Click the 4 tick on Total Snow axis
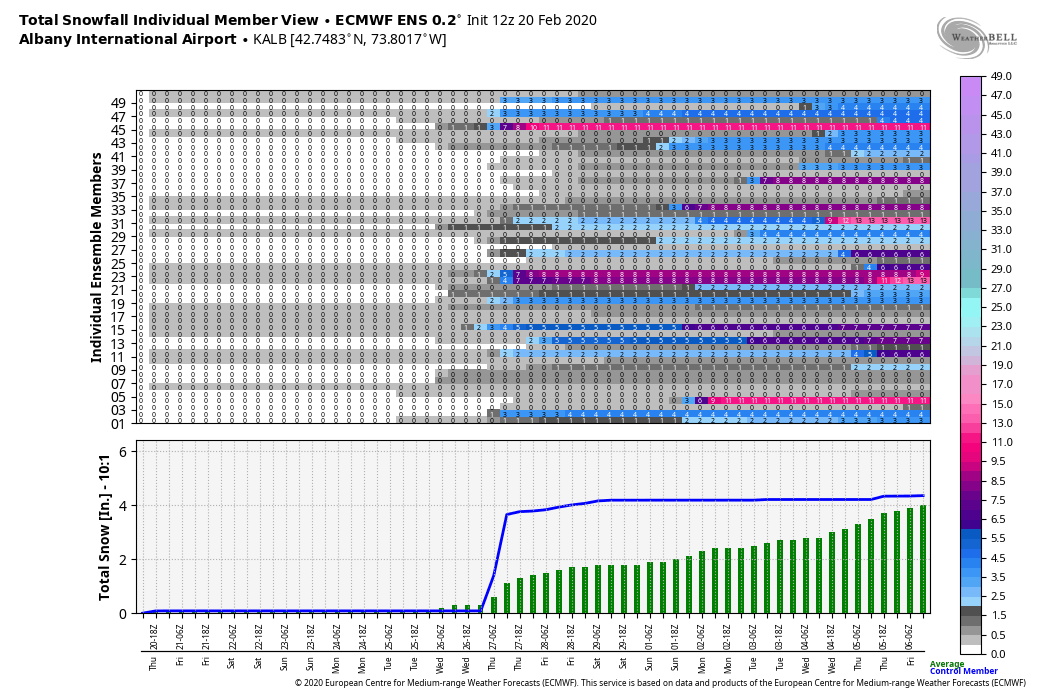The image size is (1040, 696). [x=122, y=506]
